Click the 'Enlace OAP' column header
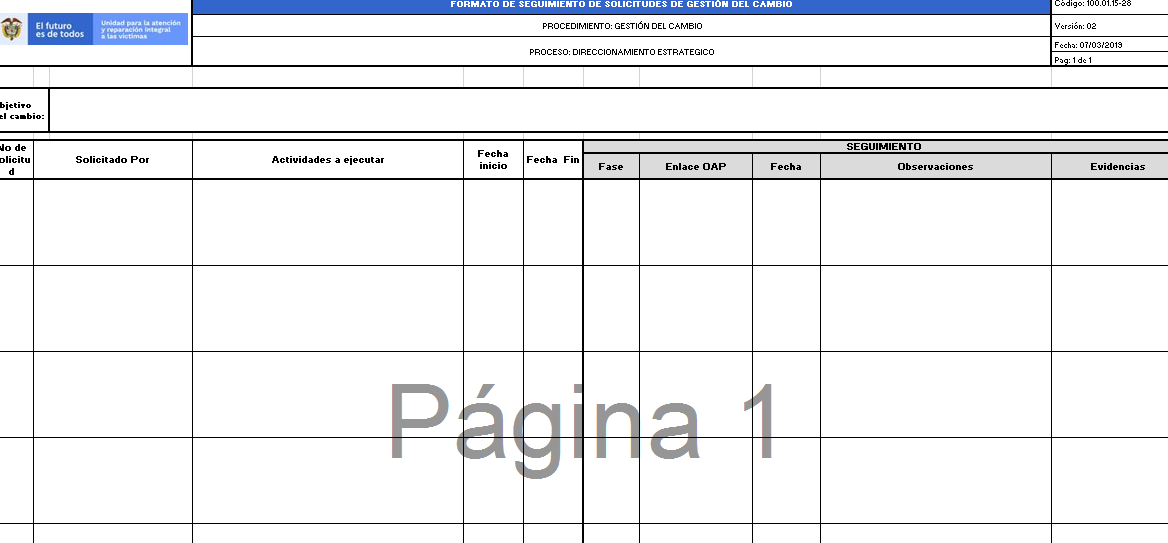The height and width of the screenshot is (543, 1168). point(696,166)
